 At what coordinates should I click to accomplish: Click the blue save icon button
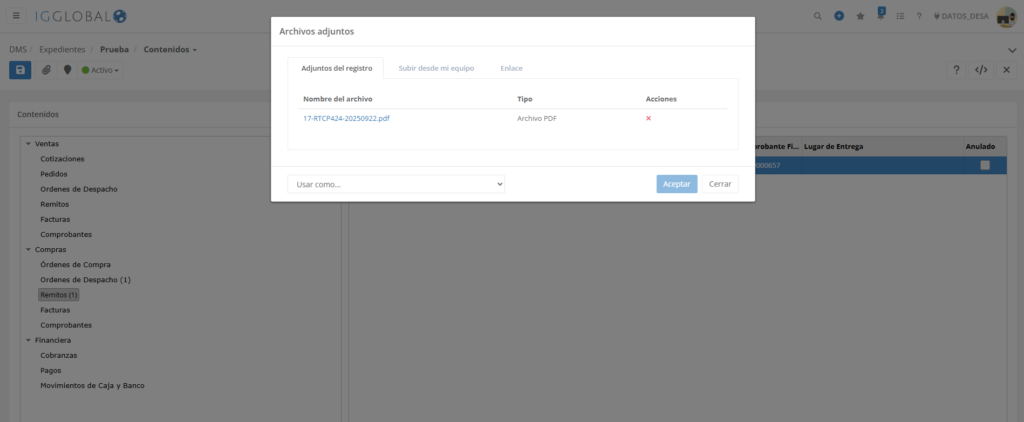[x=20, y=70]
